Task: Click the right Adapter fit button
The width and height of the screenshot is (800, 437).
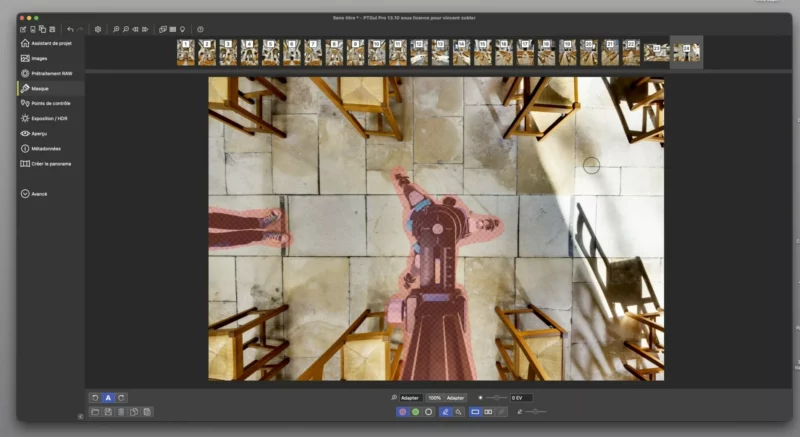Action: tap(455, 398)
